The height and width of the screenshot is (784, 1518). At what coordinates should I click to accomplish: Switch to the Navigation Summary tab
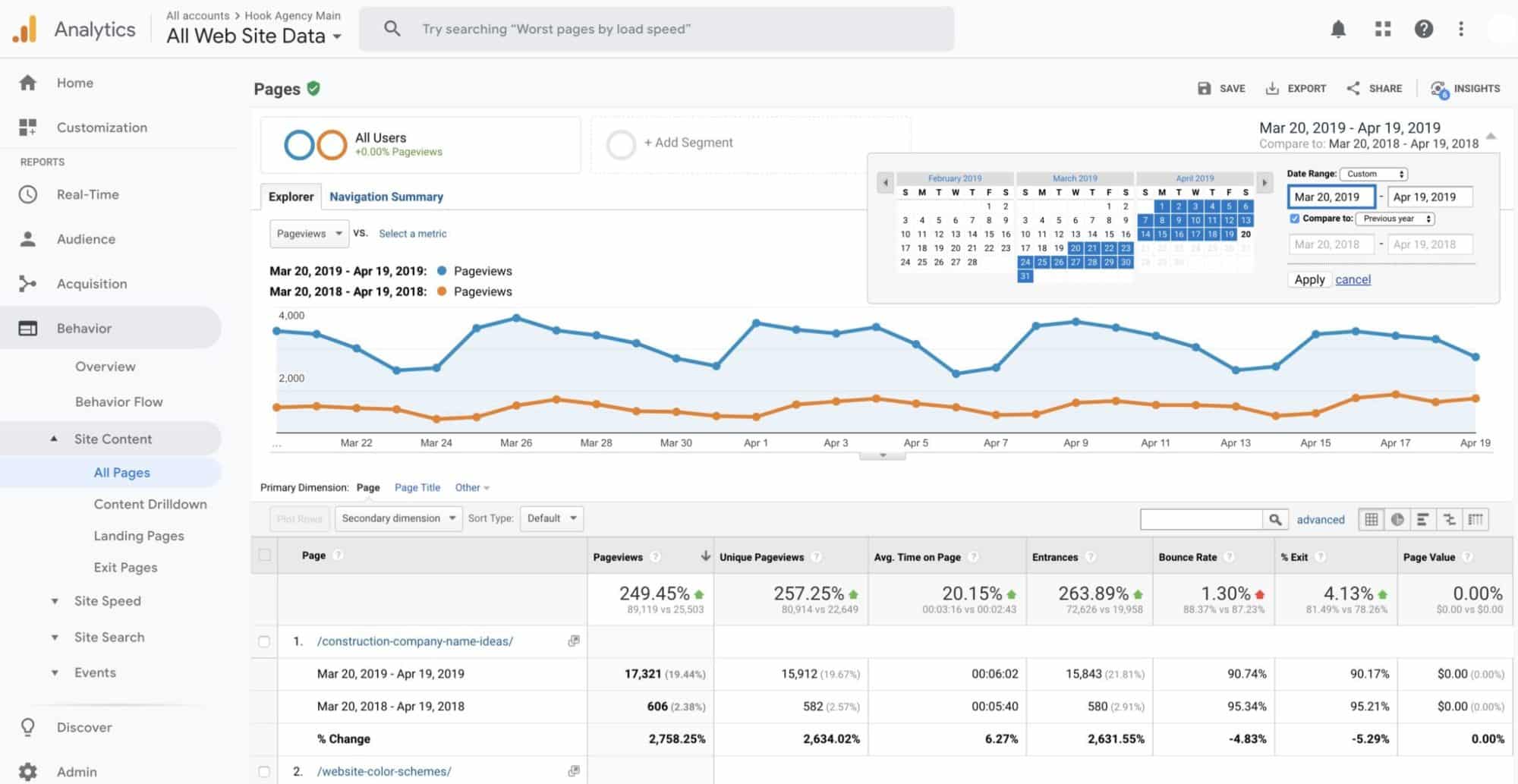386,197
